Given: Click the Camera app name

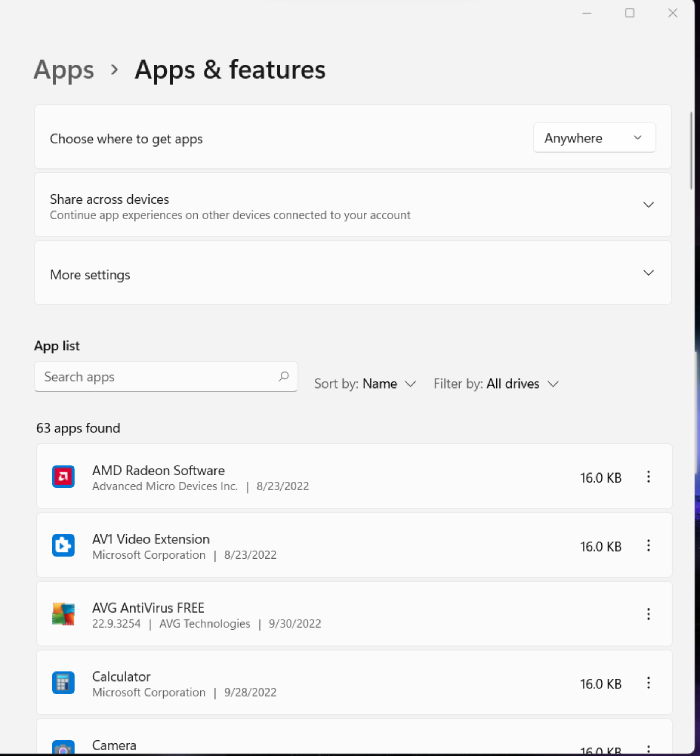Looking at the screenshot, I should pyautogui.click(x=114, y=745).
